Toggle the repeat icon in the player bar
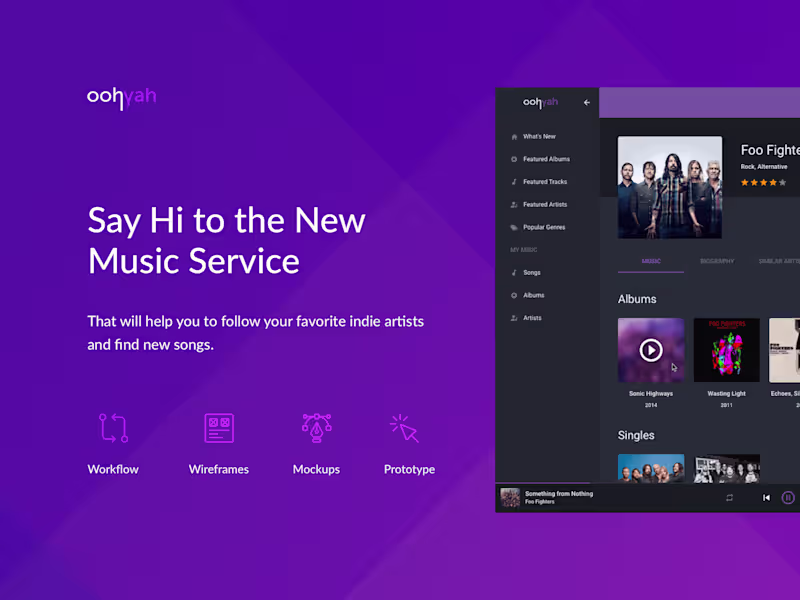 [730, 497]
